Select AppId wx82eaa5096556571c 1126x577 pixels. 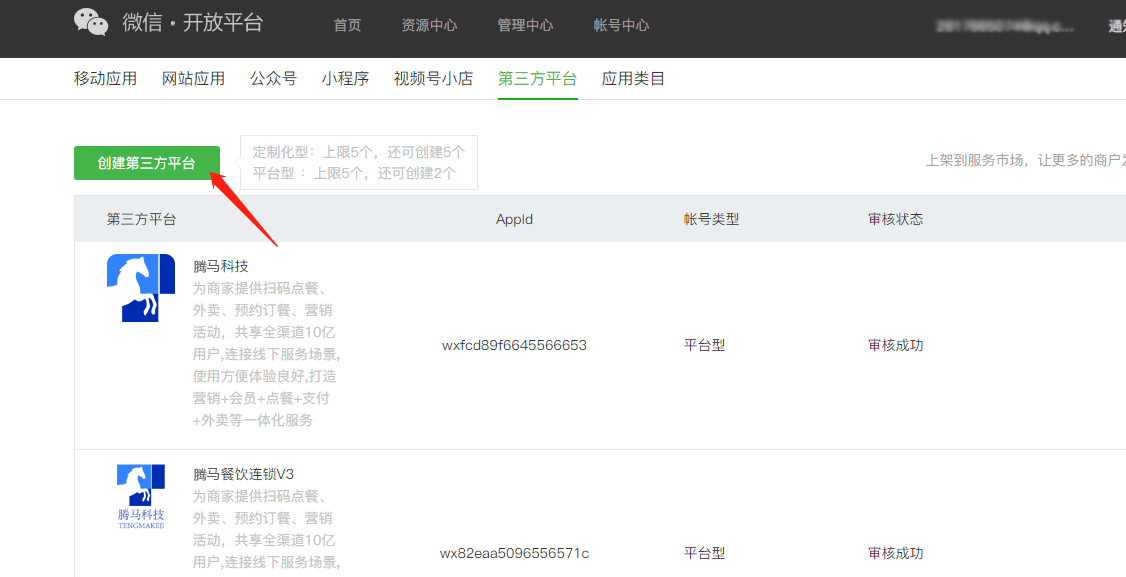coord(514,553)
